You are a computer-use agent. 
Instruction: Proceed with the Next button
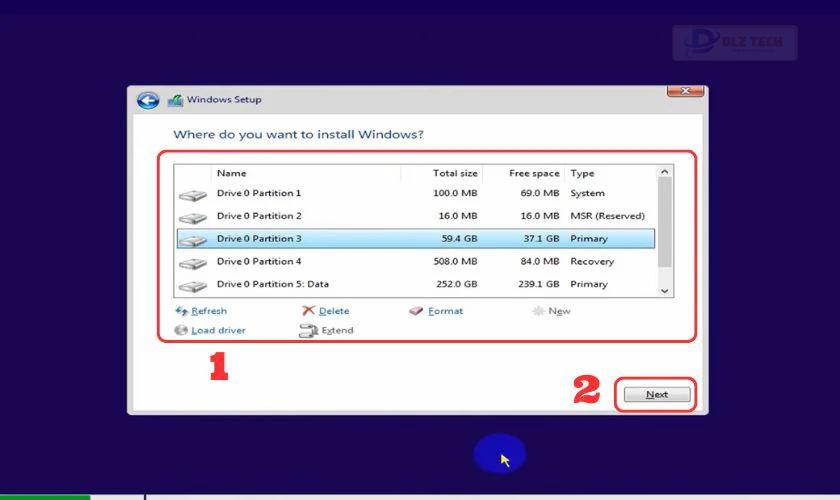pos(657,394)
